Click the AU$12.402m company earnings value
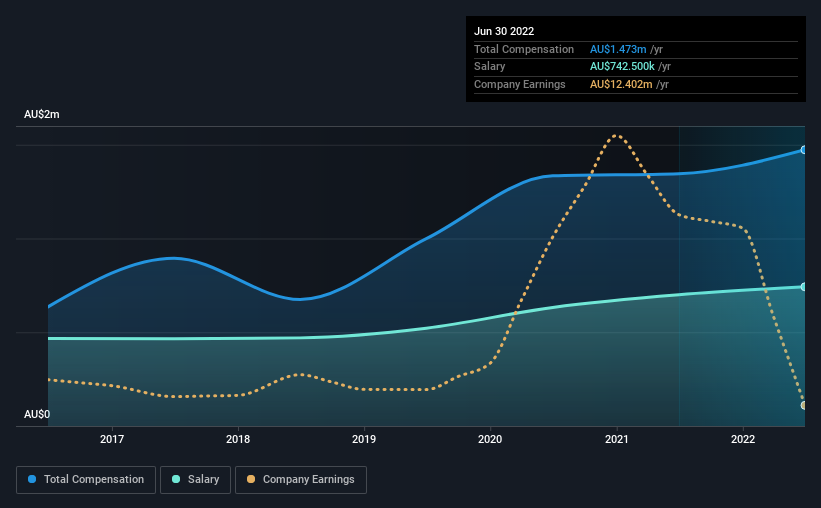Viewport: 821px width, 508px height. pos(622,84)
